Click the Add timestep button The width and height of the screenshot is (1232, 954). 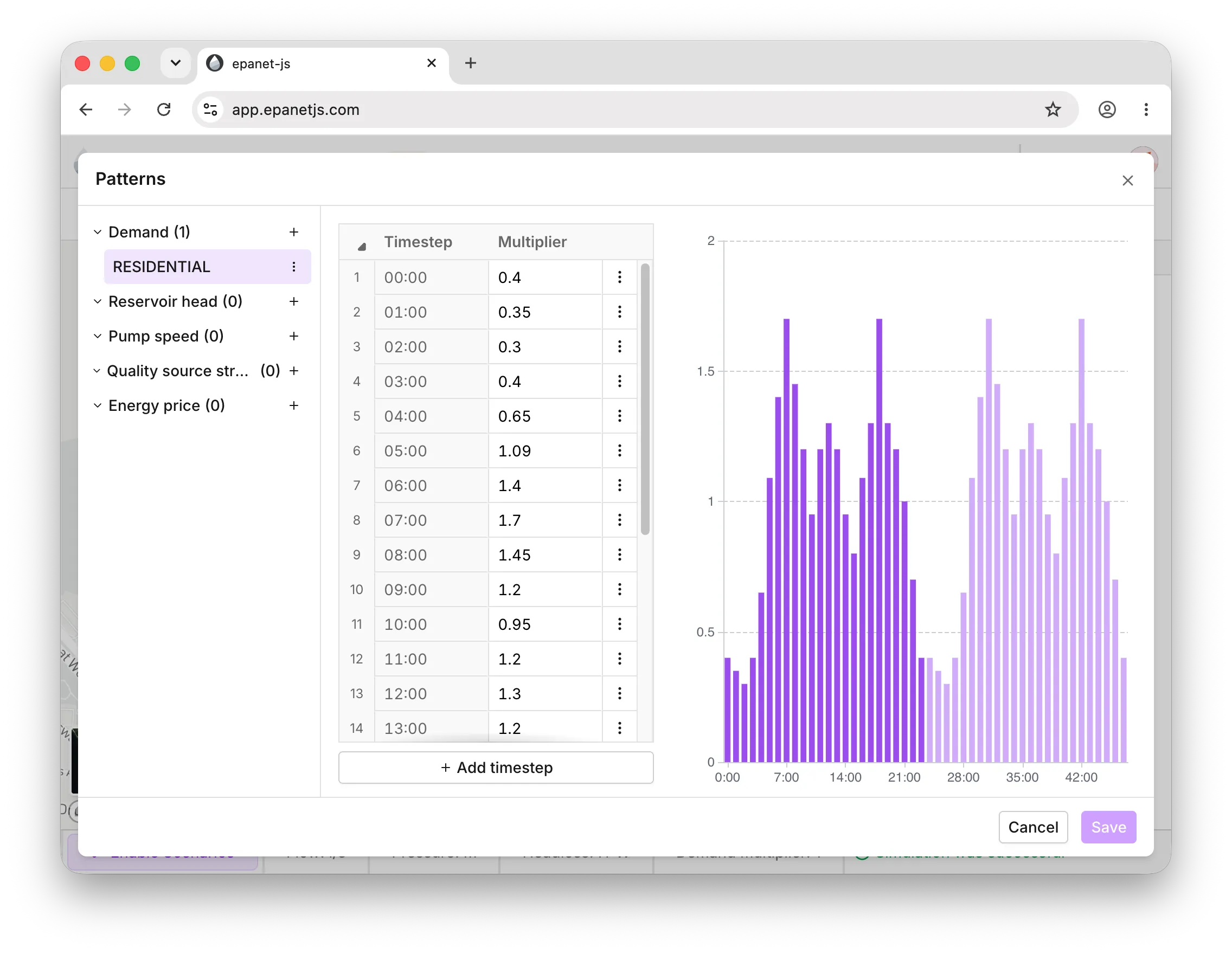click(496, 767)
